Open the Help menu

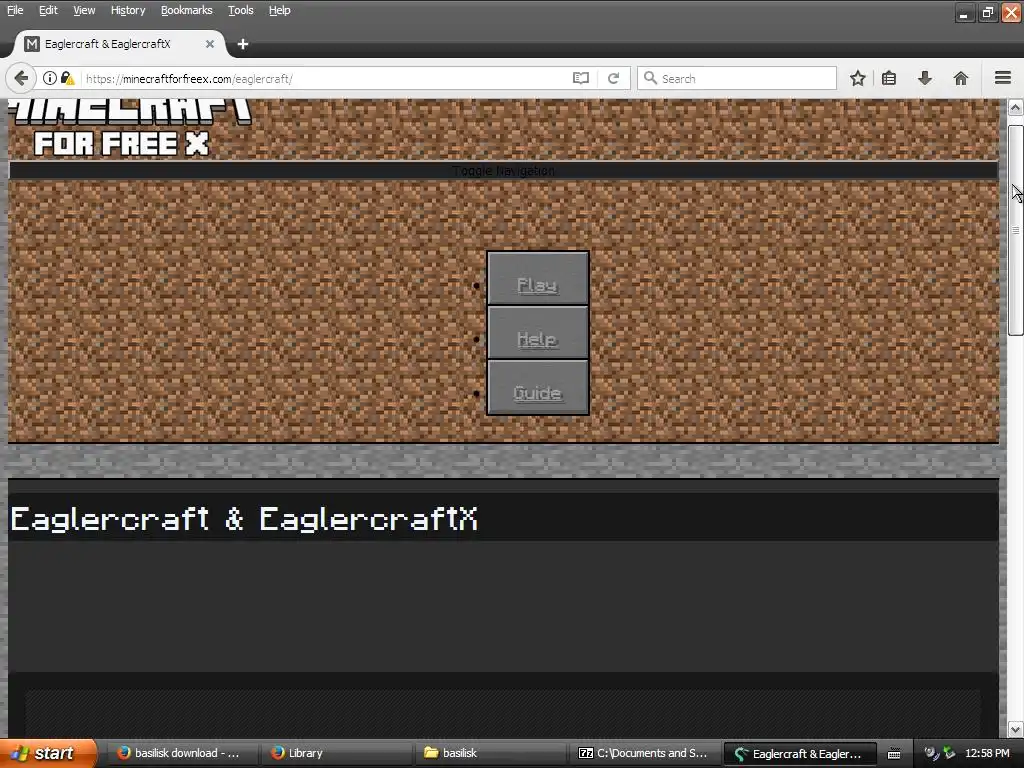pos(280,10)
